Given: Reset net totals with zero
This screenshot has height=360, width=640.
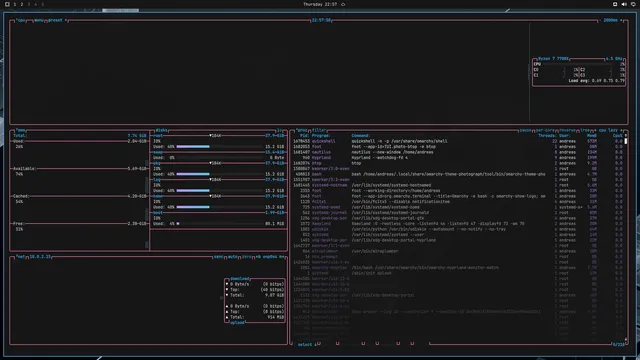Looking at the screenshot, I should 247,257.
